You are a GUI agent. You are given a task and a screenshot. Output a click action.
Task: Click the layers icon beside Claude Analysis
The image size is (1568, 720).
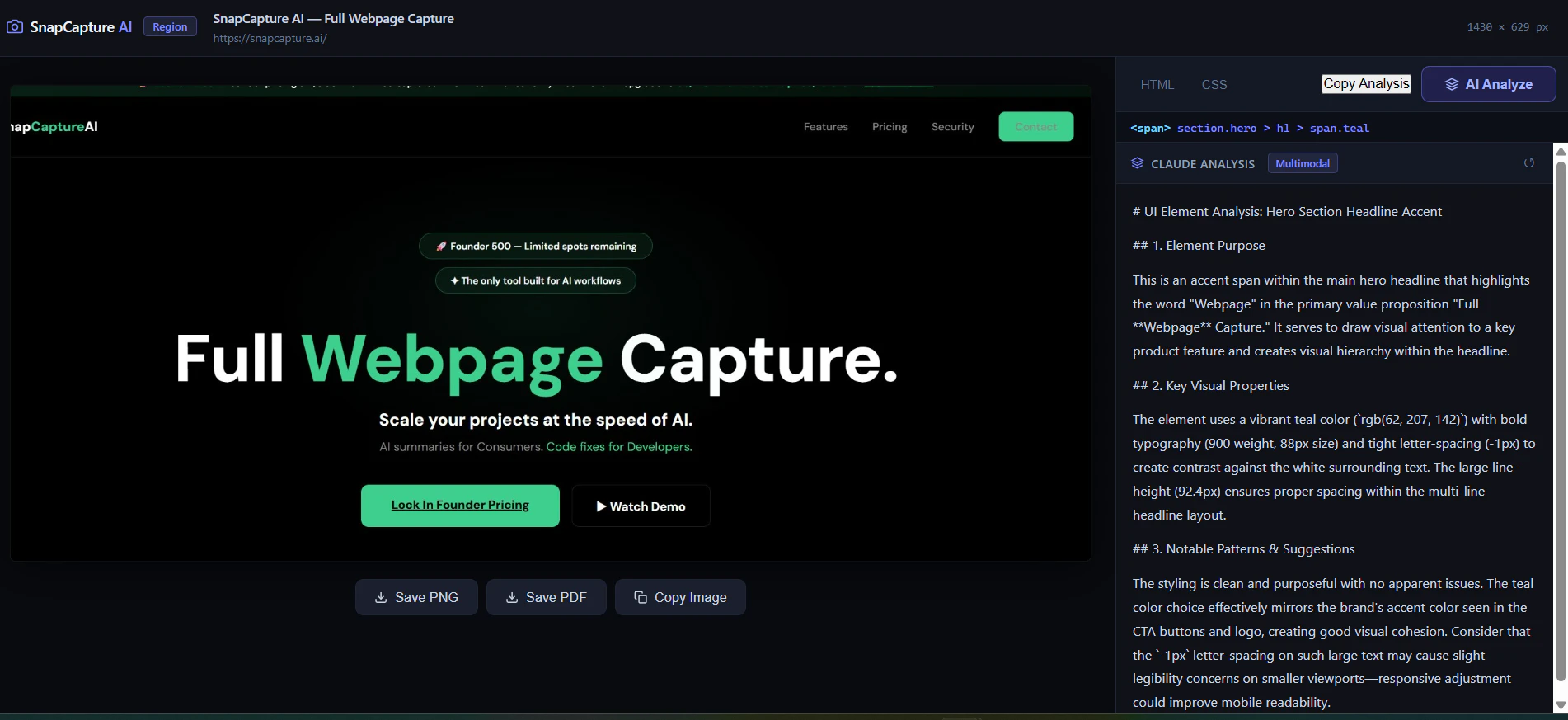pos(1137,163)
